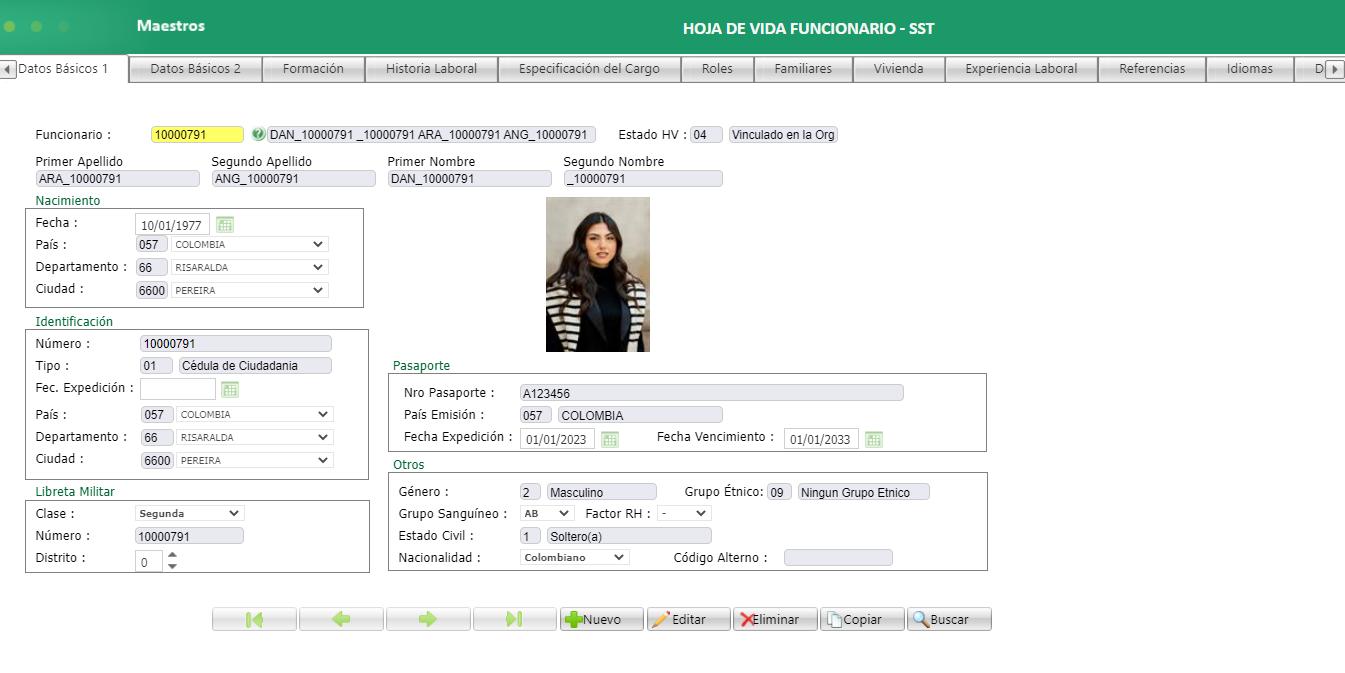The width and height of the screenshot is (1345, 673).
Task: Open Nacionalidad dropdown Colombiano
Action: coord(575,557)
